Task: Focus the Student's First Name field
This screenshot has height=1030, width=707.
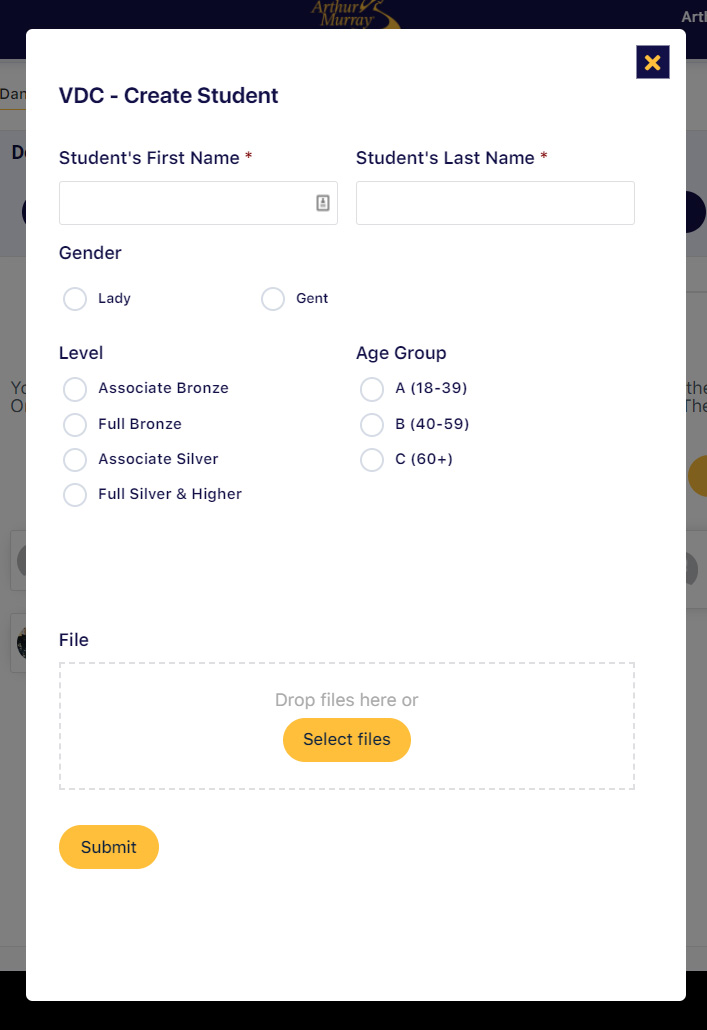Action: coord(198,203)
